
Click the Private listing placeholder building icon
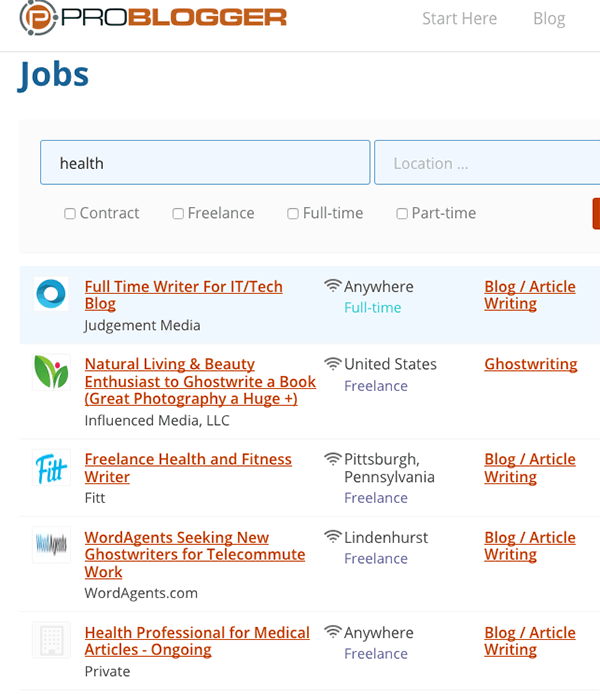51,640
